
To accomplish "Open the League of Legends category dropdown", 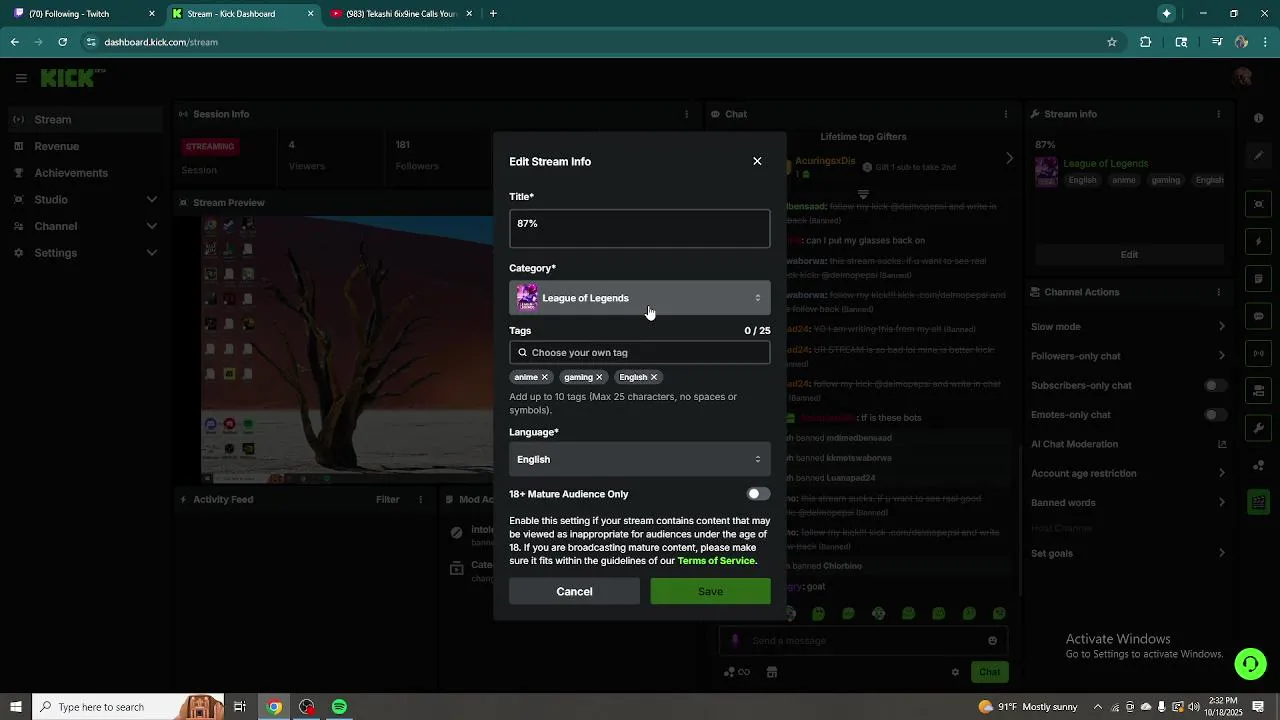I will (x=640, y=298).
